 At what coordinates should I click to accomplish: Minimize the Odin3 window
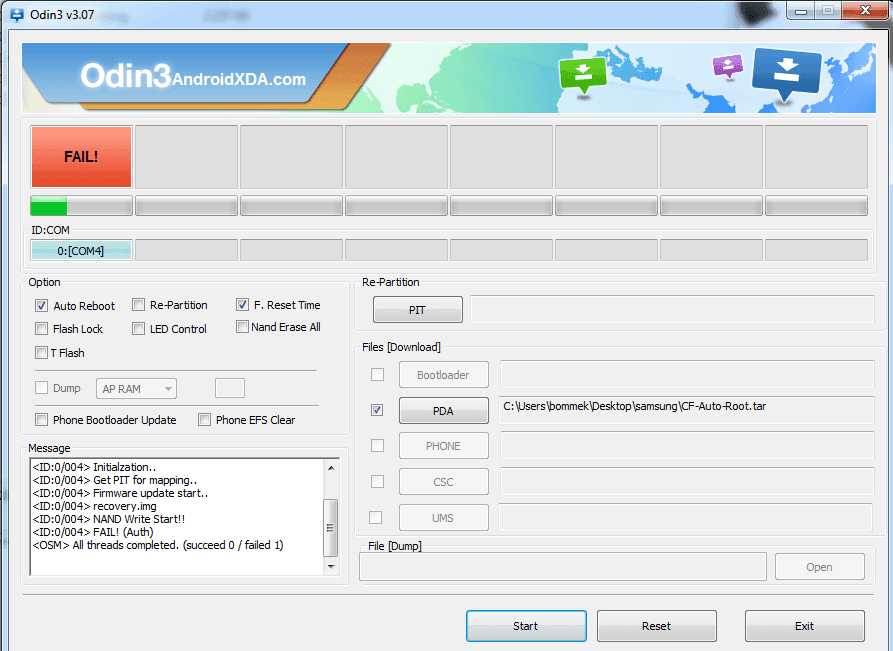pos(800,11)
